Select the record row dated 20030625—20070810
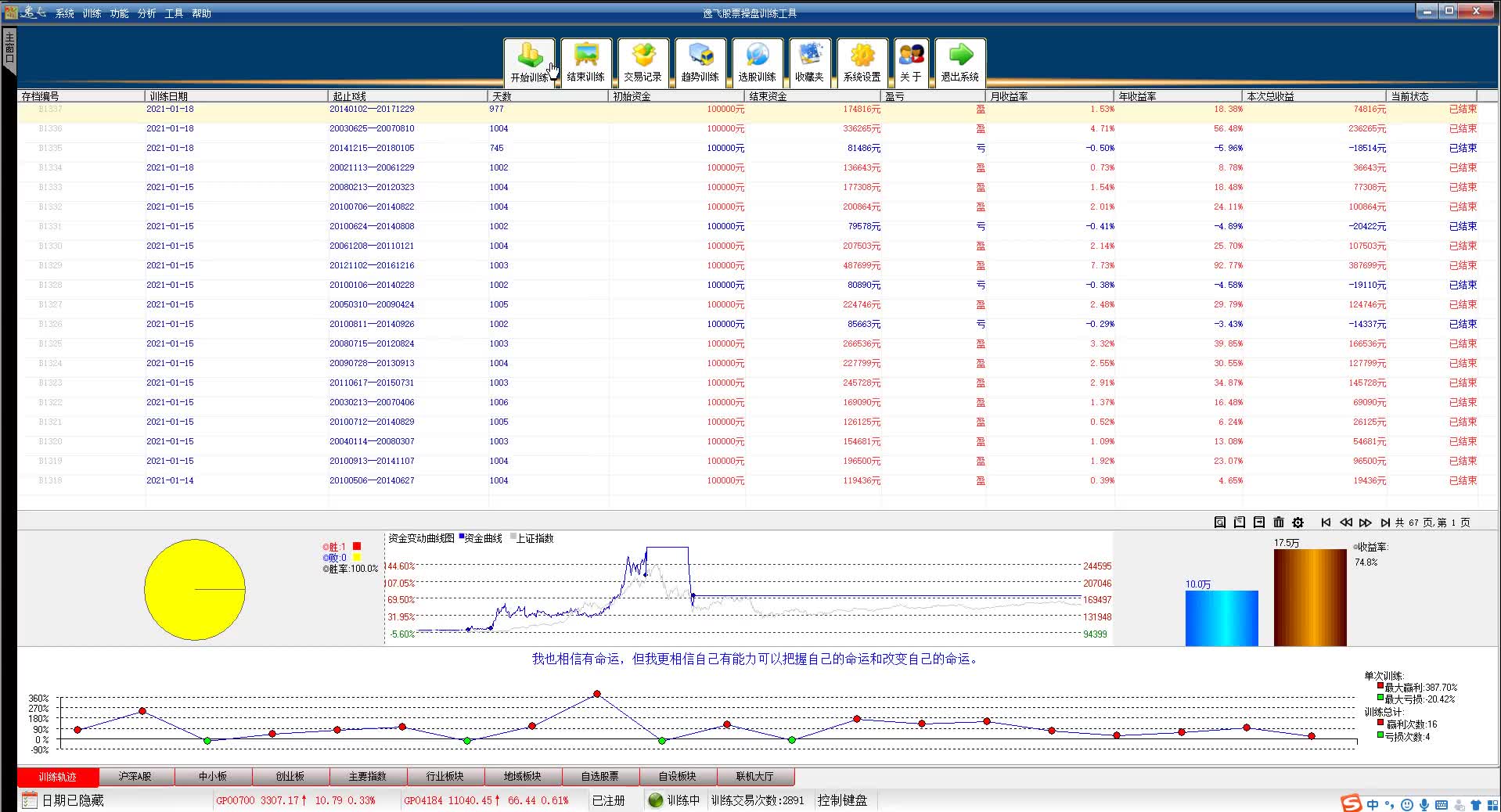1501x812 pixels. 747,128
